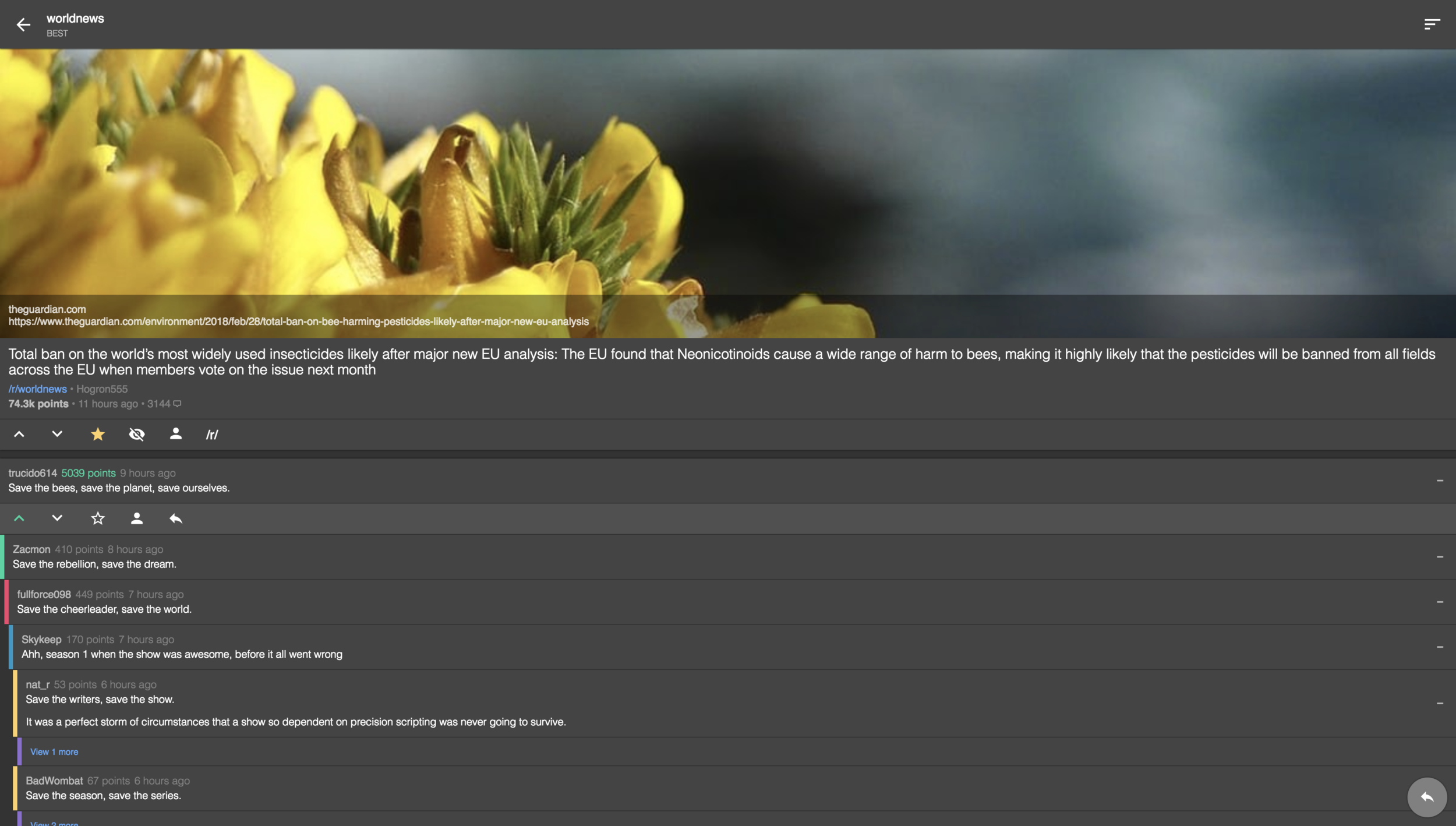Toggle the gold save star on the post
1456x826 pixels.
point(98,434)
